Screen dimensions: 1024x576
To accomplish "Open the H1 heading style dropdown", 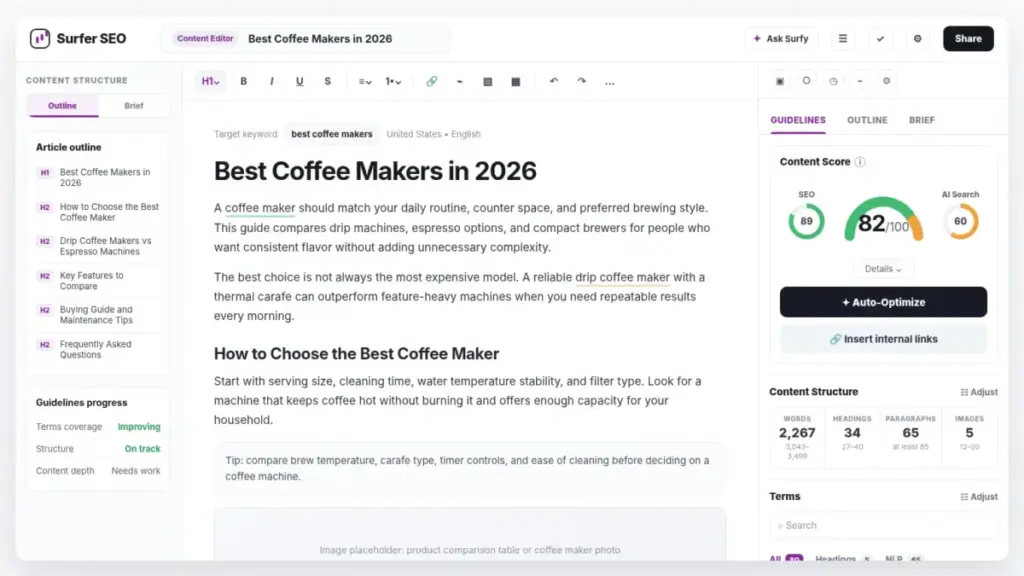I will [210, 82].
